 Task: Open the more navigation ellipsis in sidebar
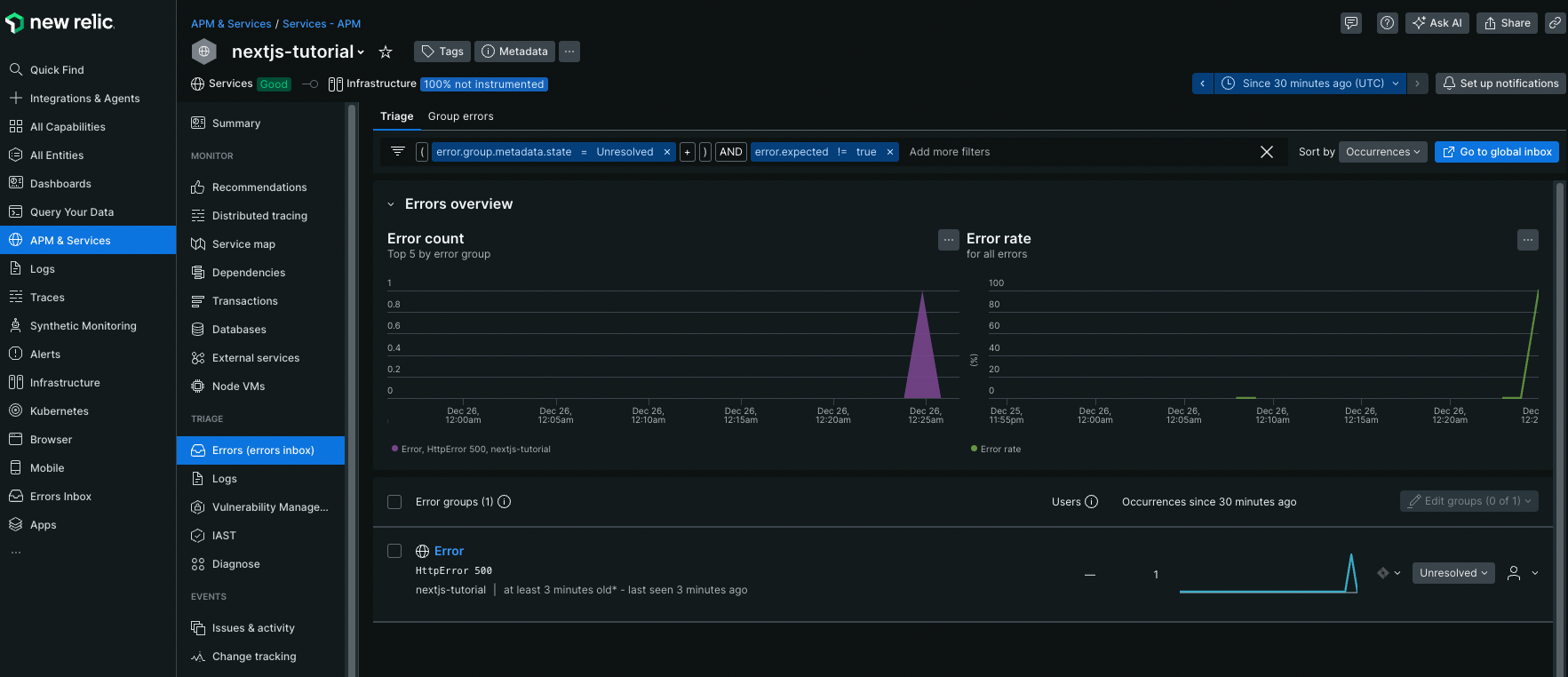point(16,553)
